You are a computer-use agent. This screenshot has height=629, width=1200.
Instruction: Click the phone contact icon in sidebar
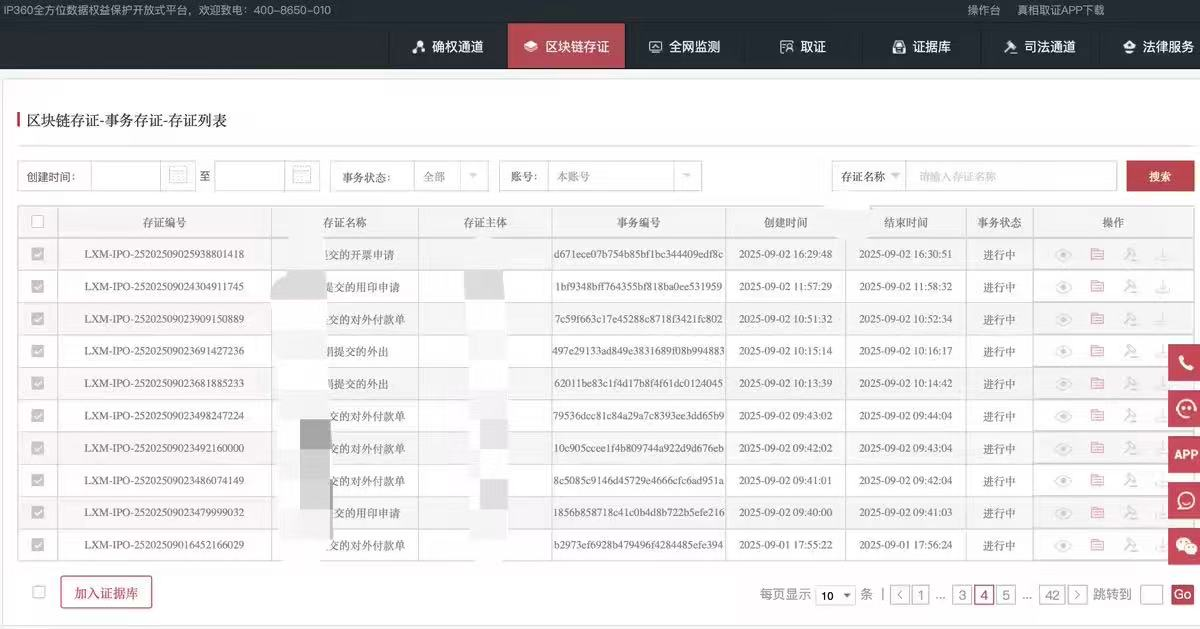point(1185,363)
